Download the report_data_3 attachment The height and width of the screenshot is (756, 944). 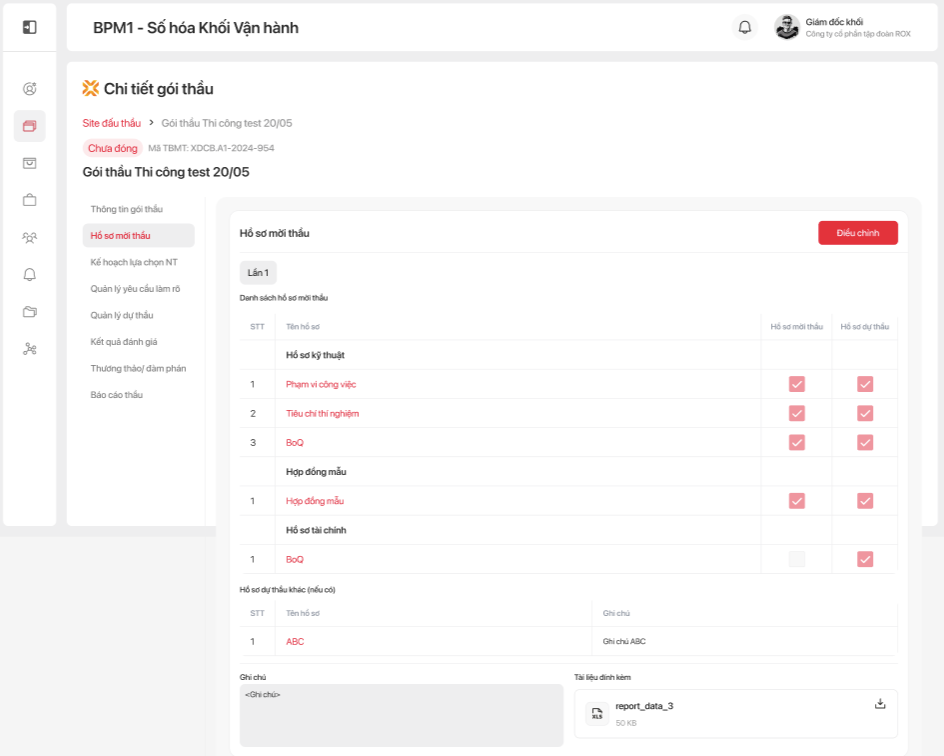coord(880,704)
